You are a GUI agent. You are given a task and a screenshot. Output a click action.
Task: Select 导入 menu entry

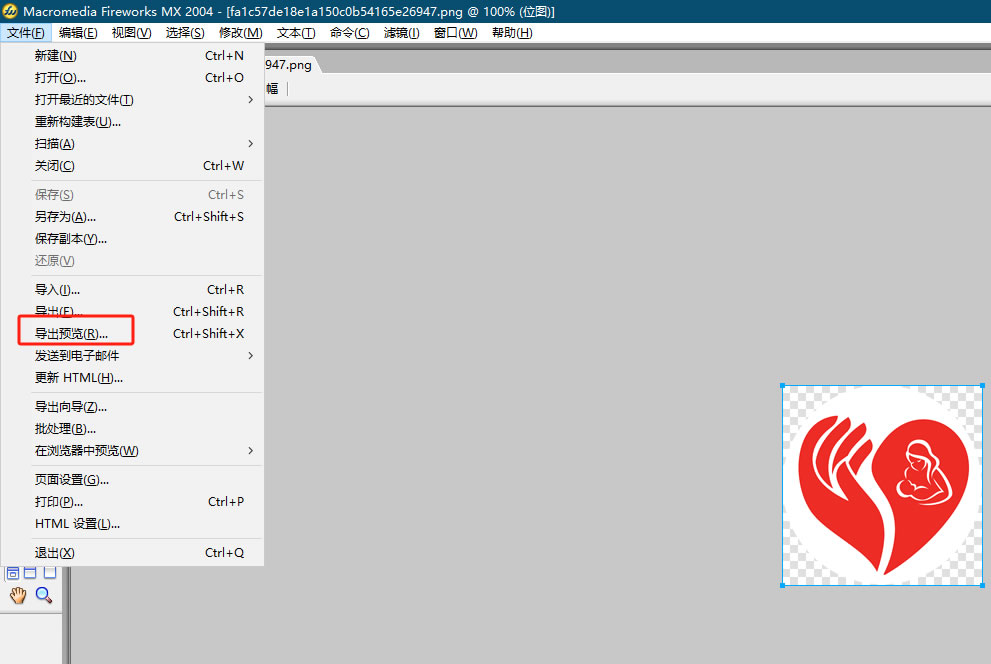(x=57, y=290)
